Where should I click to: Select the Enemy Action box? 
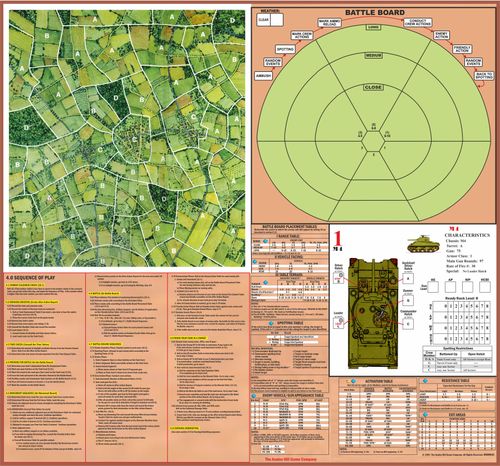pyautogui.click(x=442, y=35)
